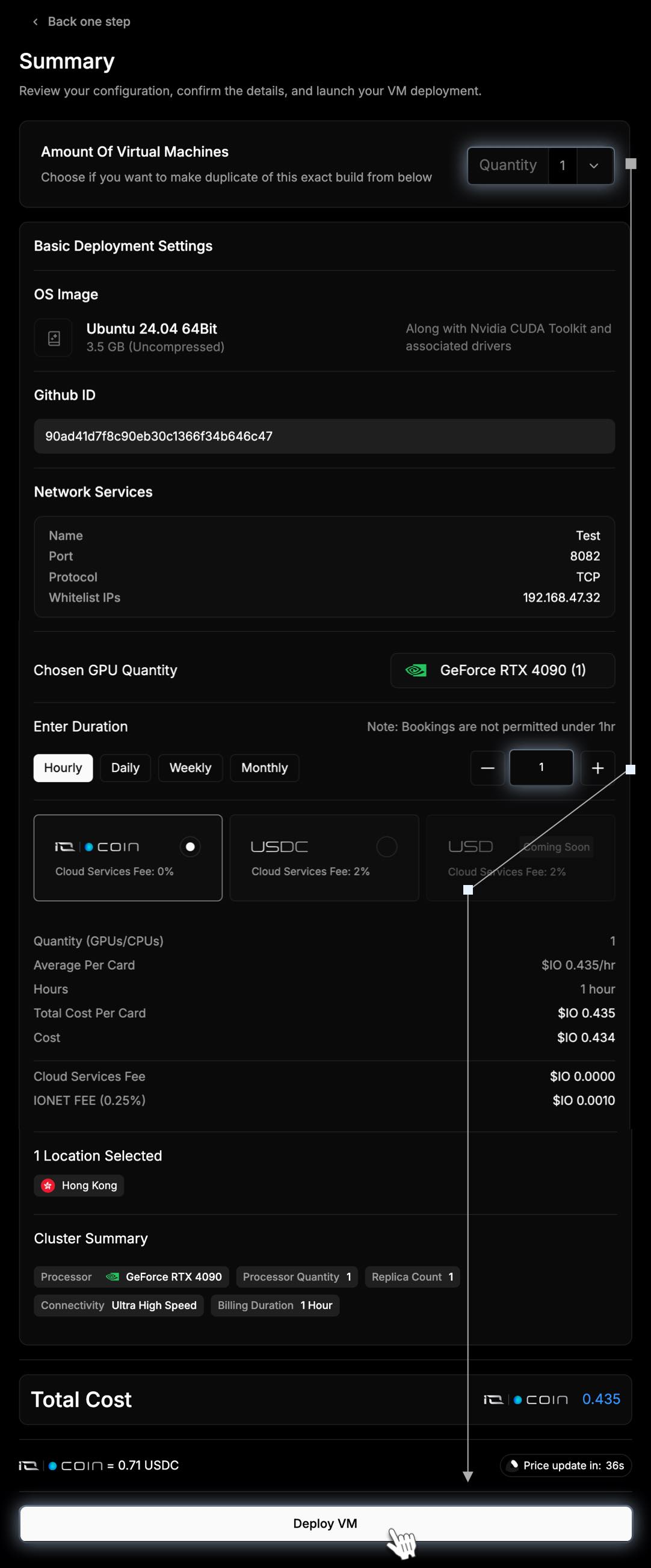Screen dimensions: 651x1568
Task: Click the OS image disk icon
Action: pyautogui.click(x=54, y=338)
